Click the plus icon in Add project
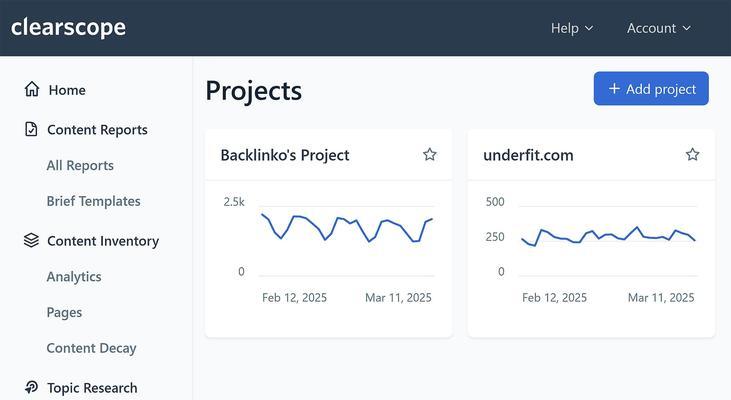This screenshot has width=731, height=400. click(614, 88)
